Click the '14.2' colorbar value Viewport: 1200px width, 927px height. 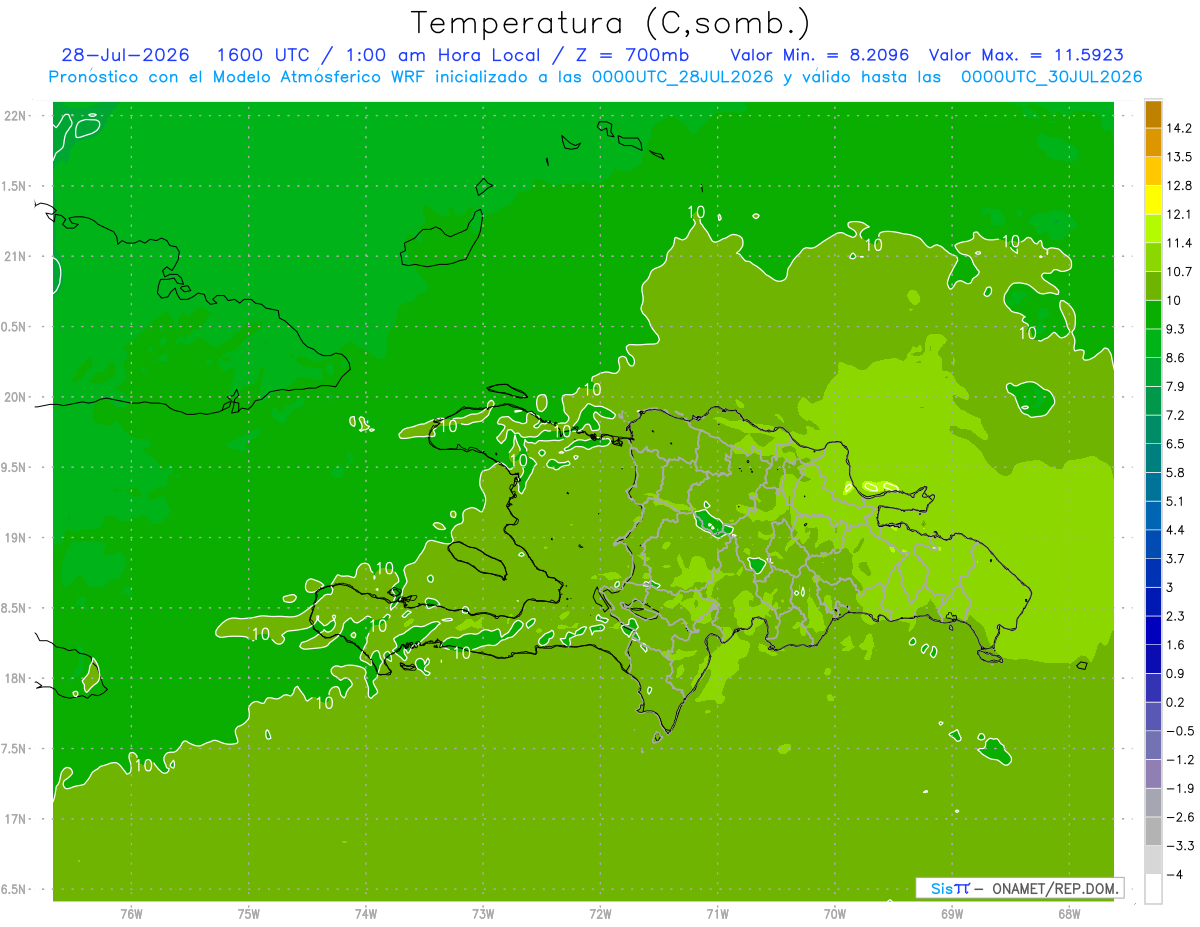(1178, 128)
